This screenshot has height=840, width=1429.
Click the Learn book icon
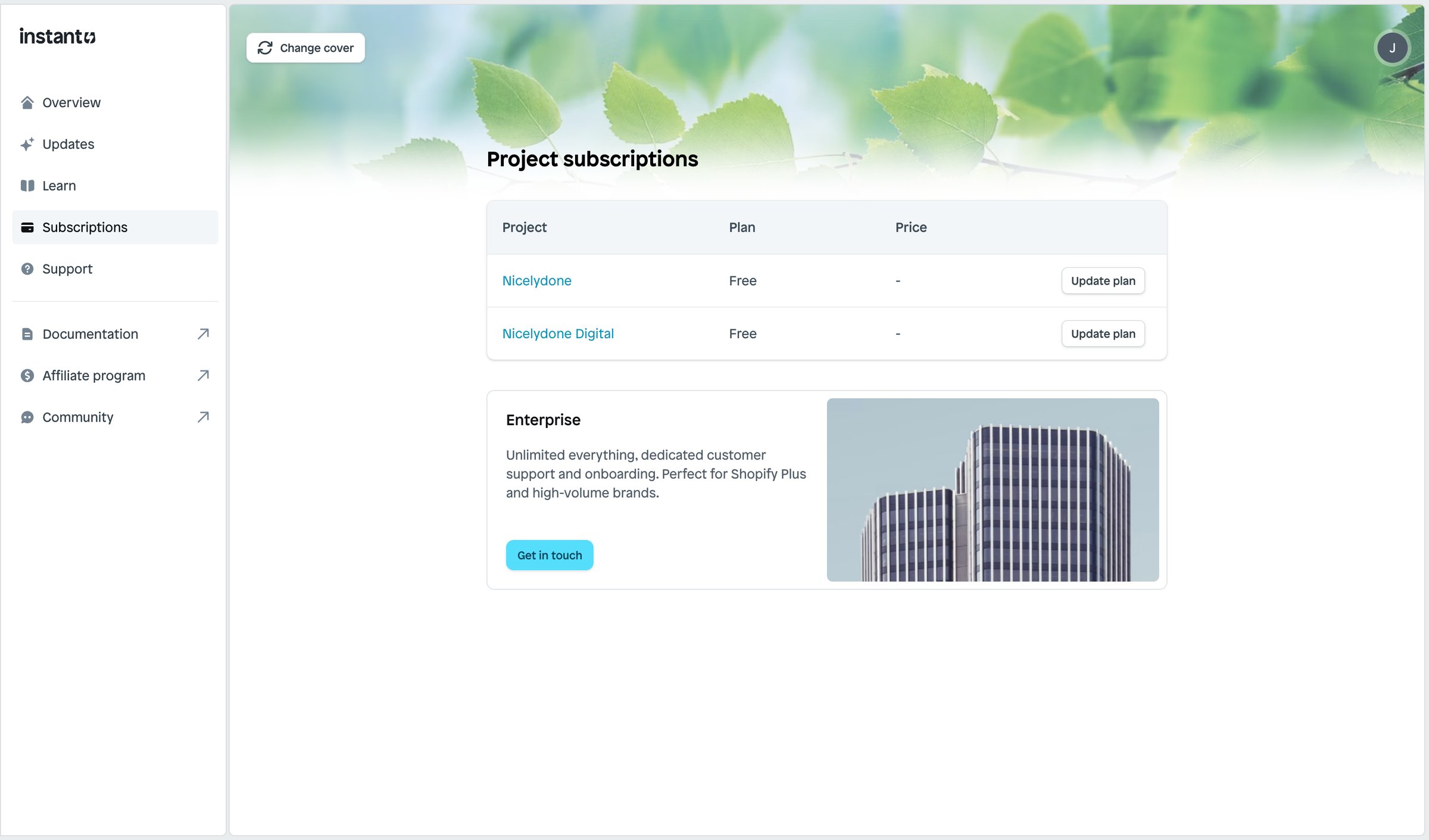click(27, 186)
